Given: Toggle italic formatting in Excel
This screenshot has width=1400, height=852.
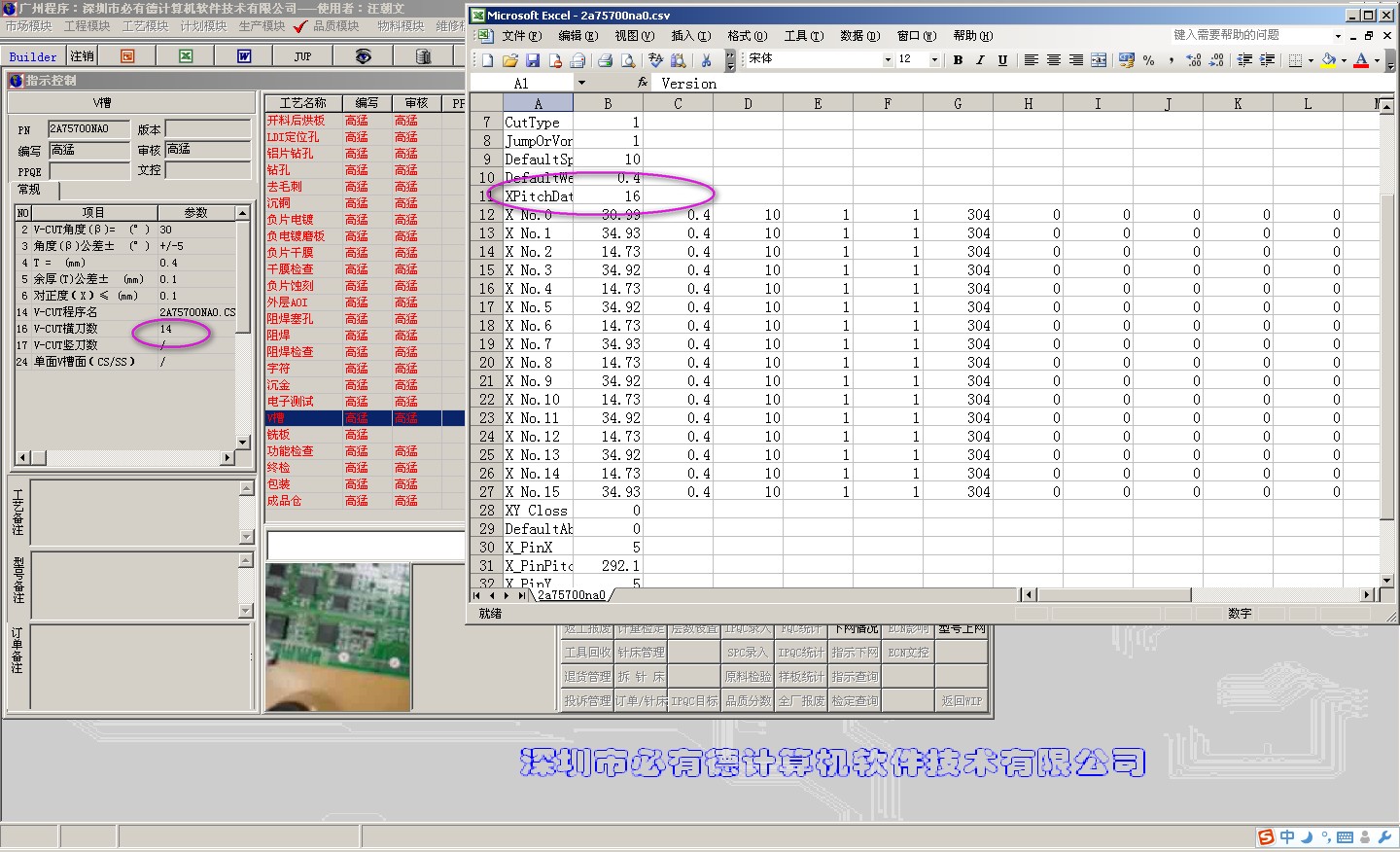Looking at the screenshot, I should (980, 60).
